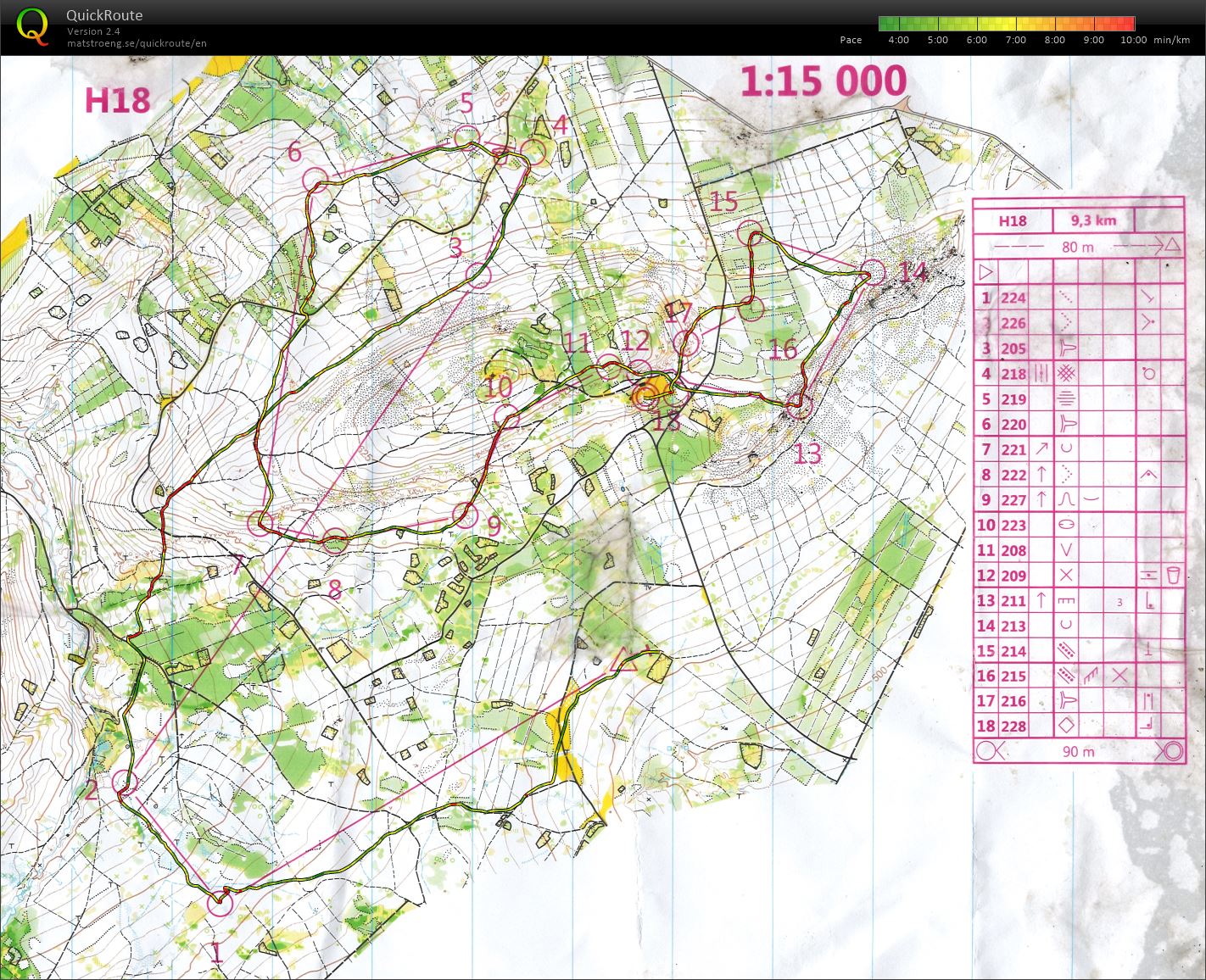1206x980 pixels.
Task: Open the matstroeng.se/quickroute/en link
Action: point(137,43)
